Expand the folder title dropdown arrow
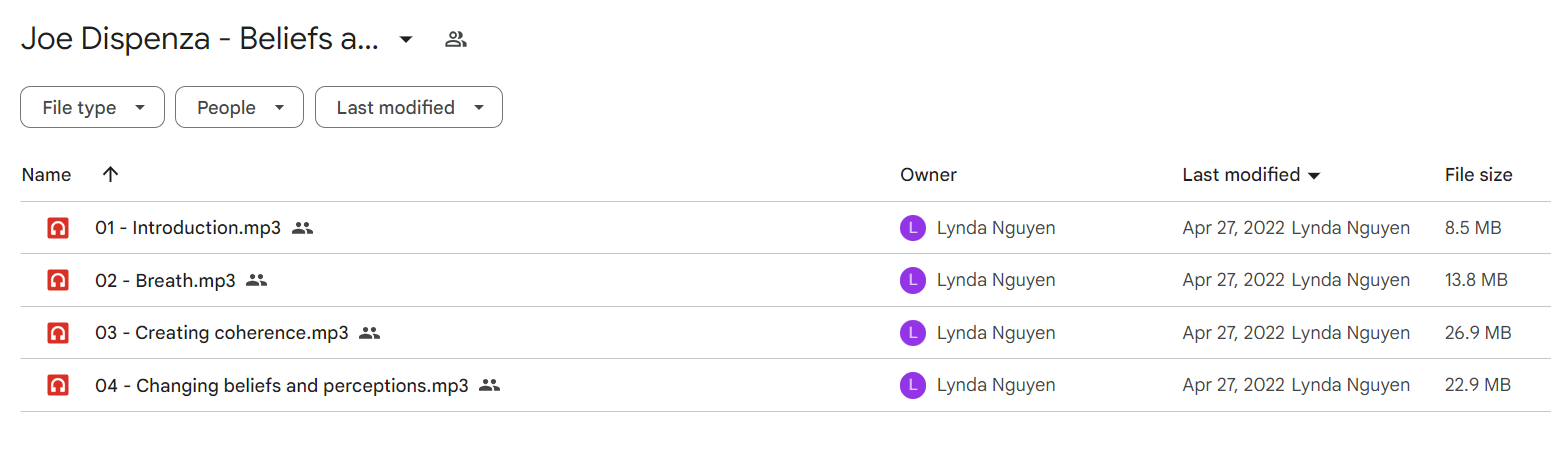 pyautogui.click(x=406, y=40)
